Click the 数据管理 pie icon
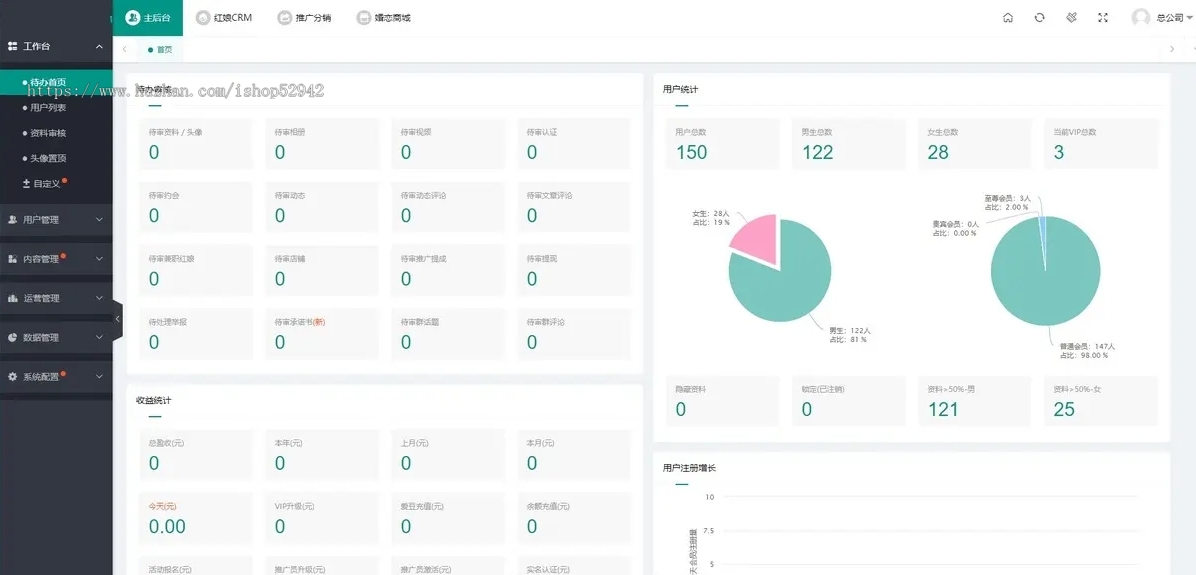 point(12,337)
